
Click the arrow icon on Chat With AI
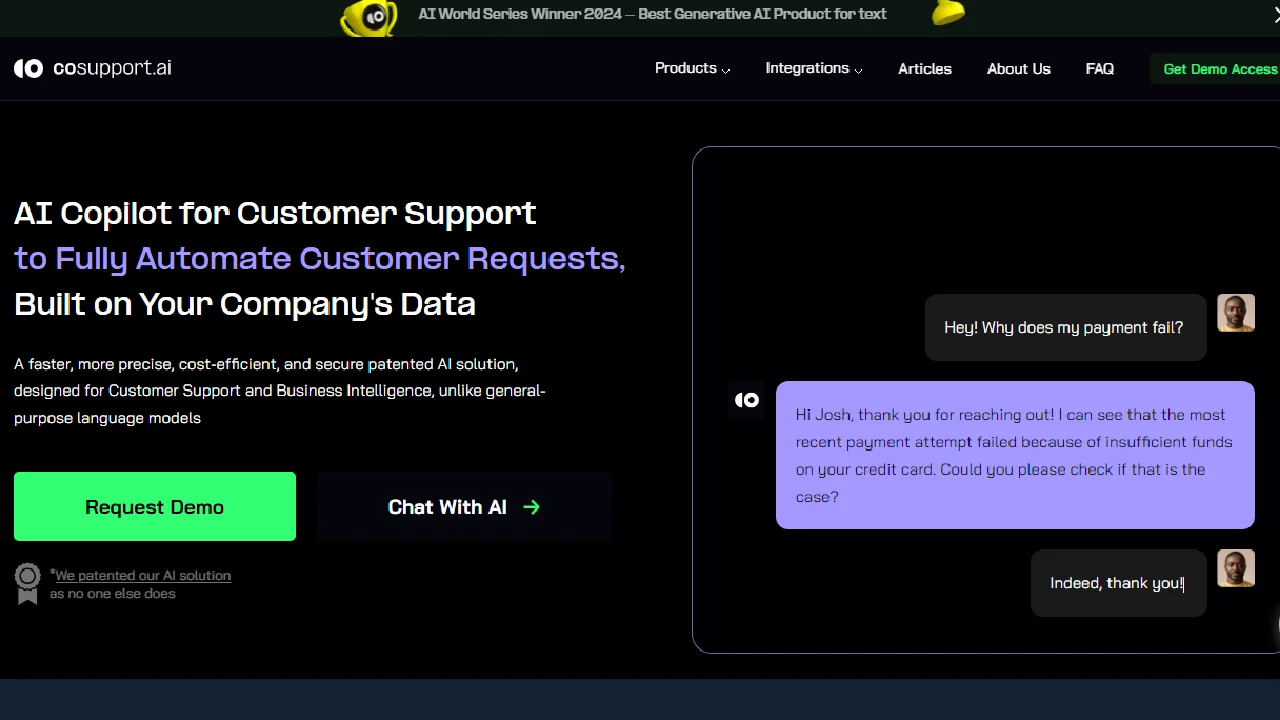pos(531,507)
